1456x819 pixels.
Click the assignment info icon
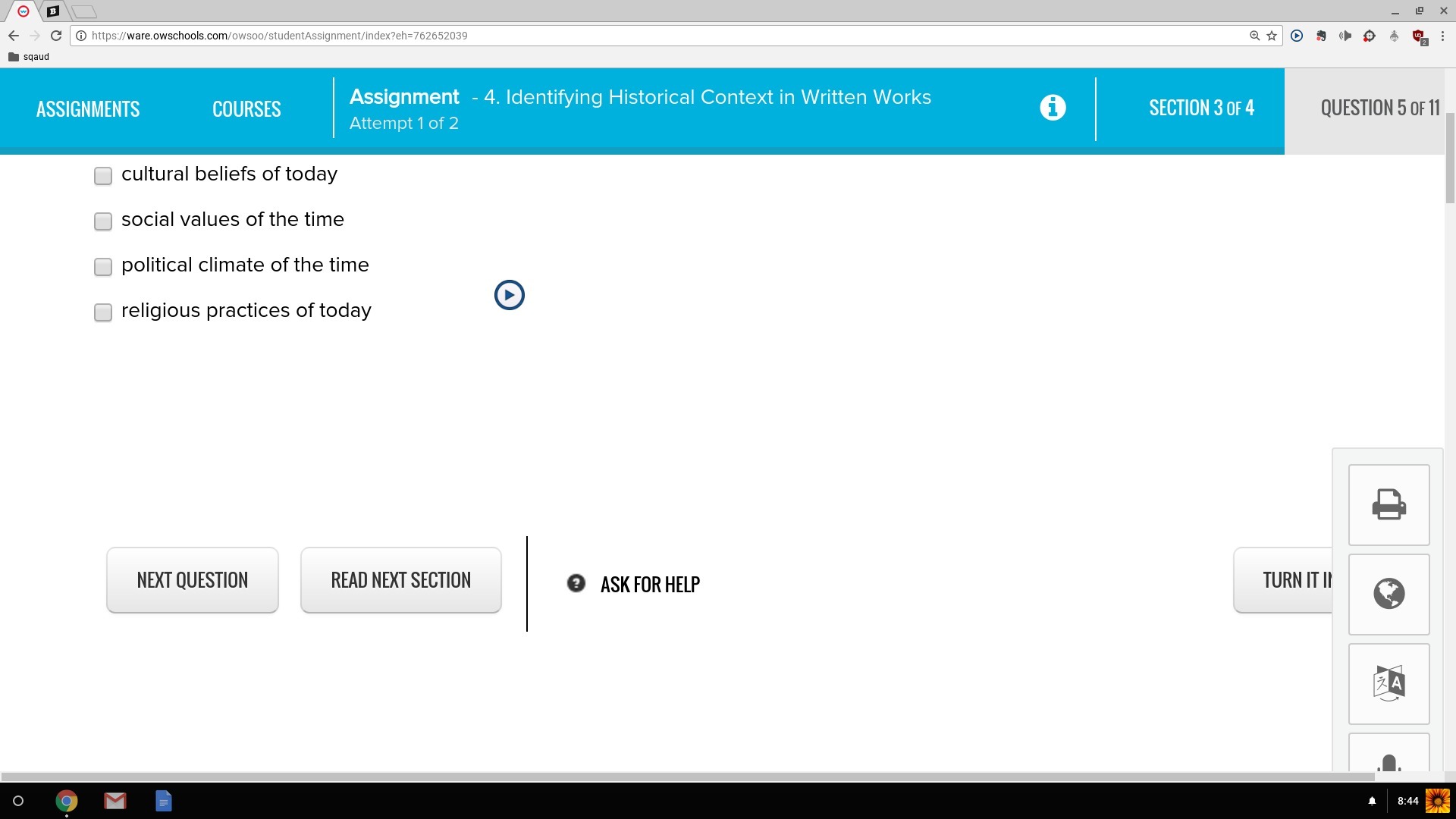(x=1053, y=108)
